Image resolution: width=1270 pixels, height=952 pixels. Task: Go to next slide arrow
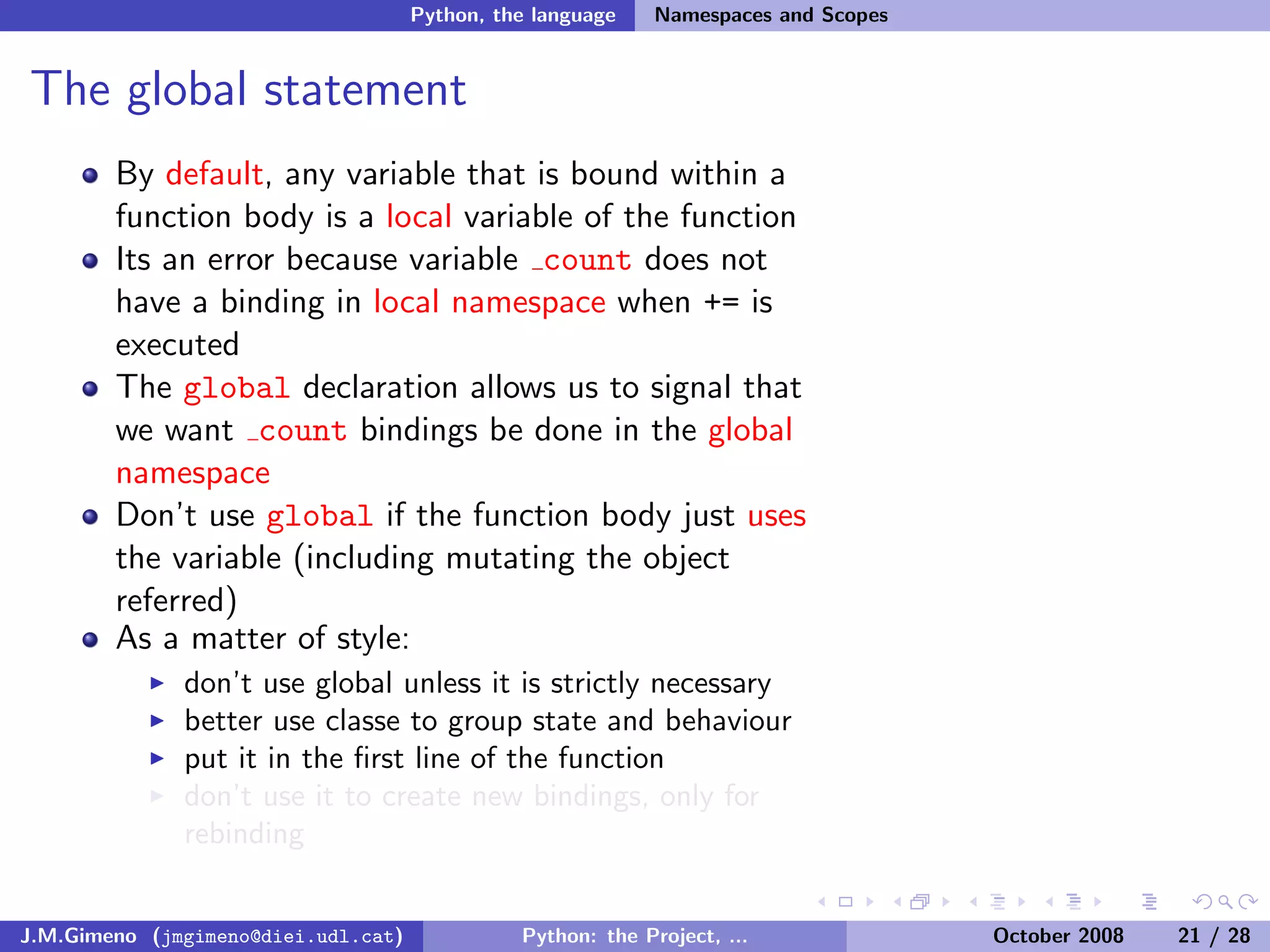870,902
